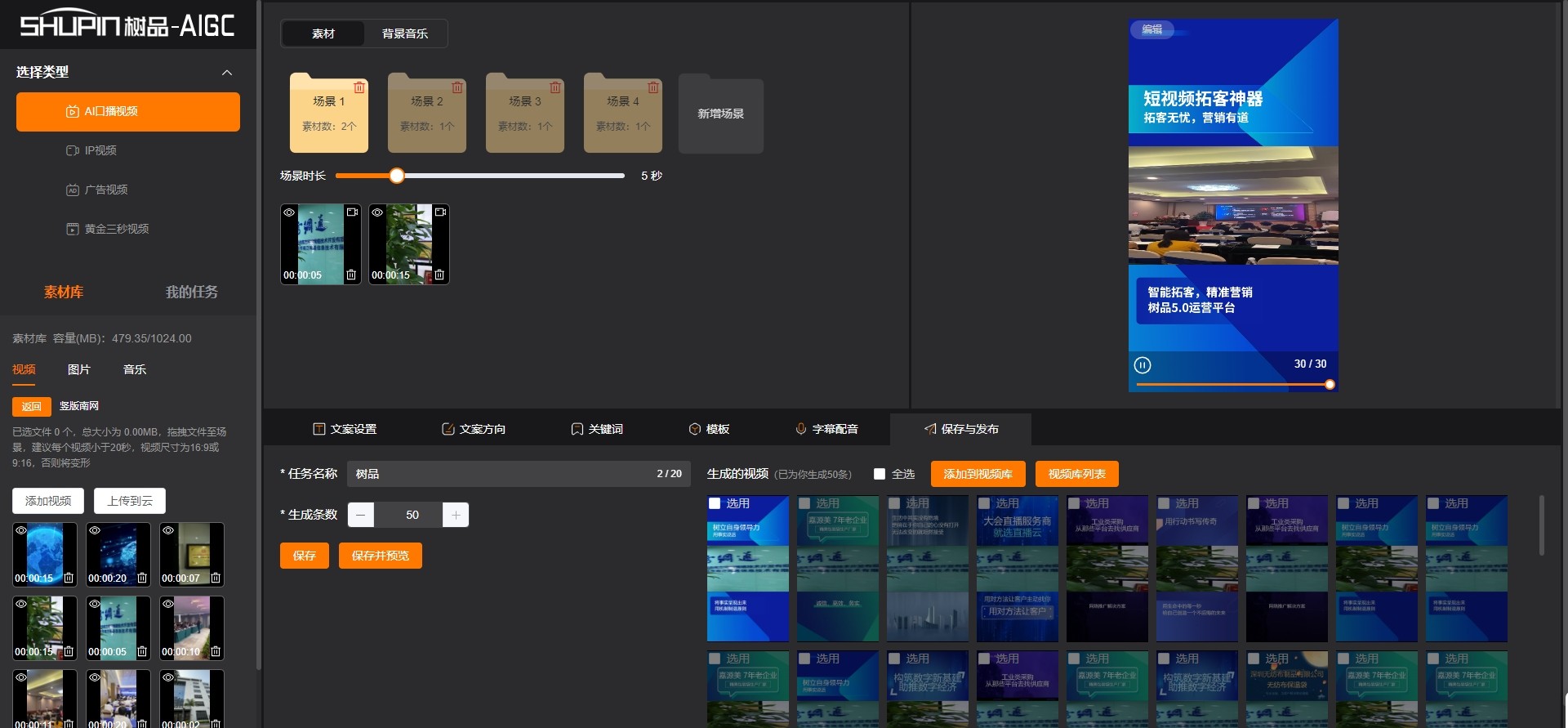Check the 全选 checkbox

880,474
